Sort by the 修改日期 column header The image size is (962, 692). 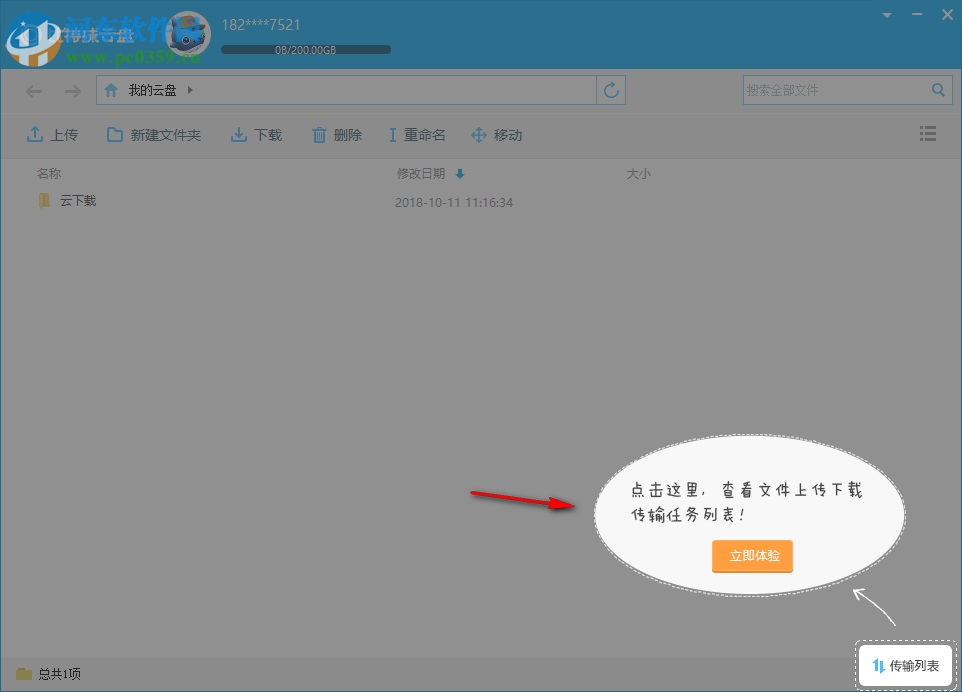(x=421, y=174)
